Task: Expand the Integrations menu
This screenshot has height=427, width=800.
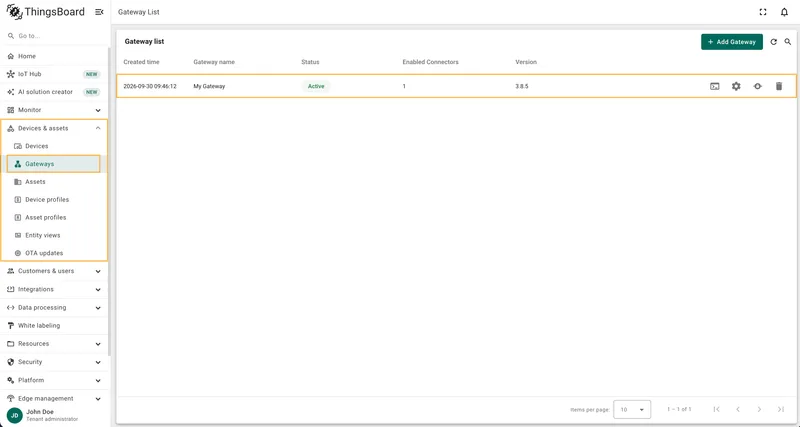Action: click(54, 289)
